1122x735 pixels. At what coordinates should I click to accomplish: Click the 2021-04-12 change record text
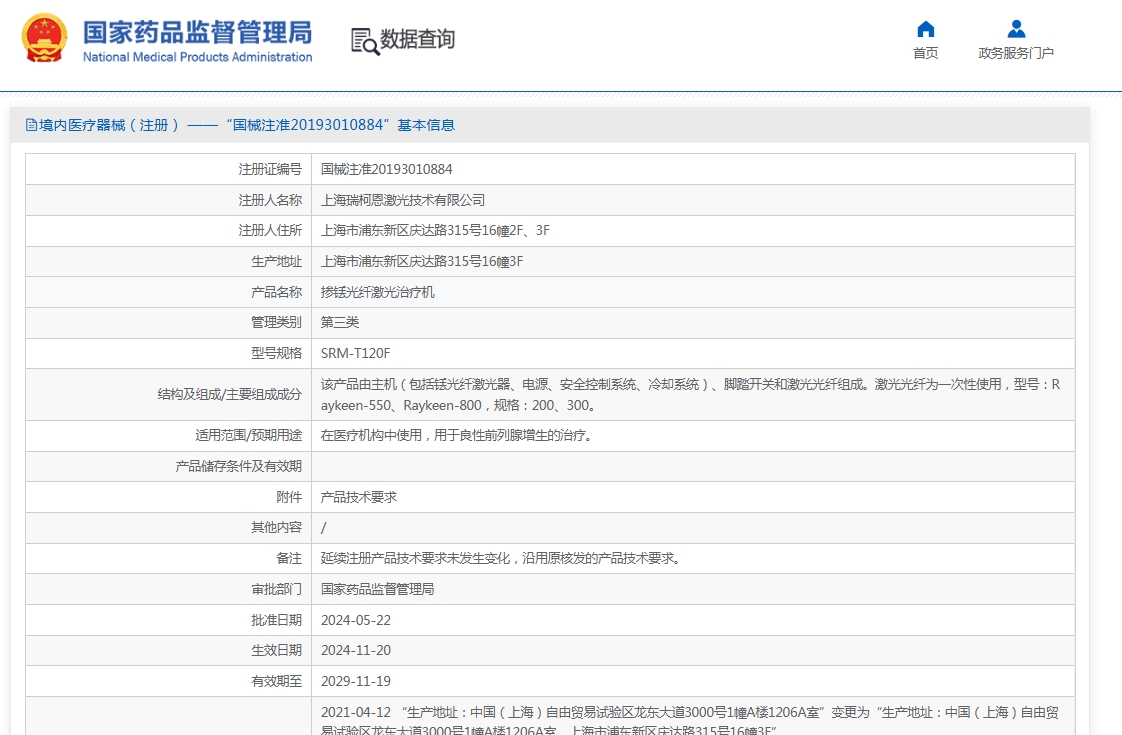point(691,721)
